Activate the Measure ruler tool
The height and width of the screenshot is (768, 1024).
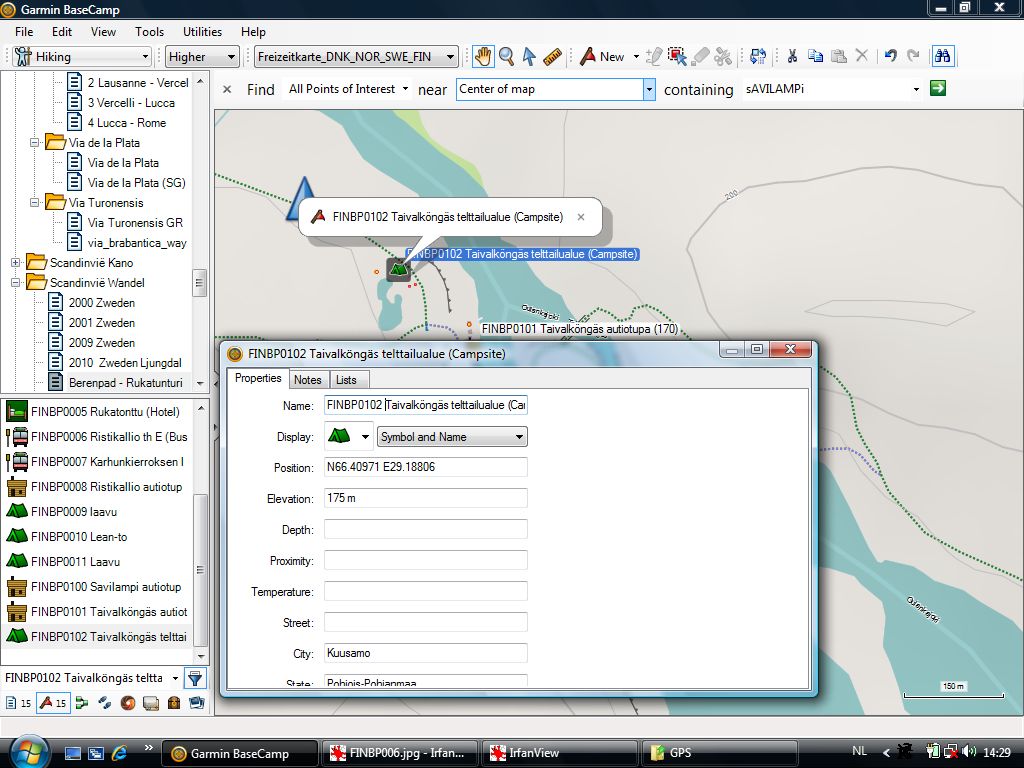point(553,57)
